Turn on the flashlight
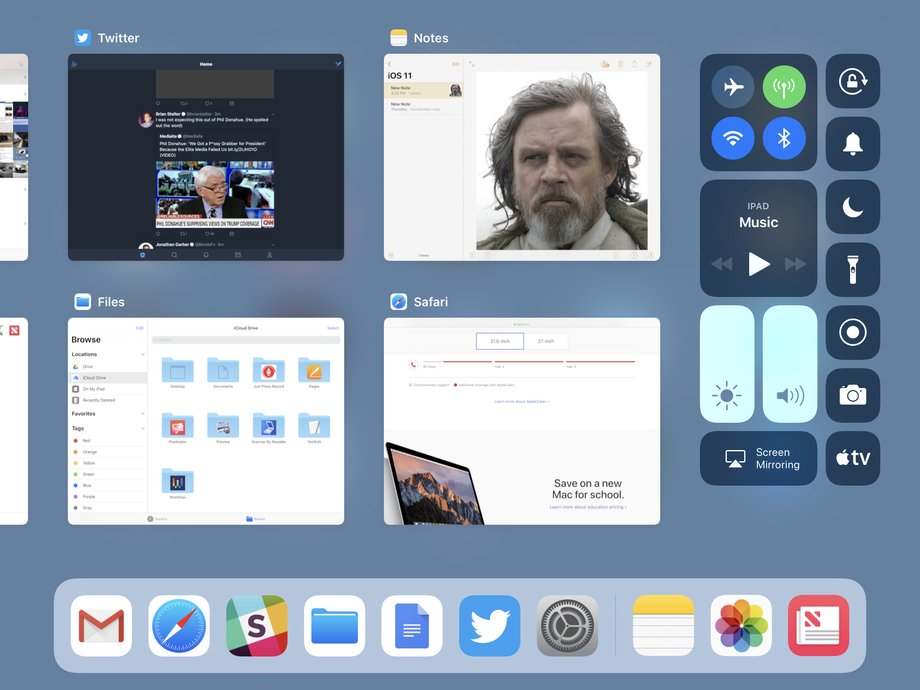Screen dimensions: 920x690 853,269
